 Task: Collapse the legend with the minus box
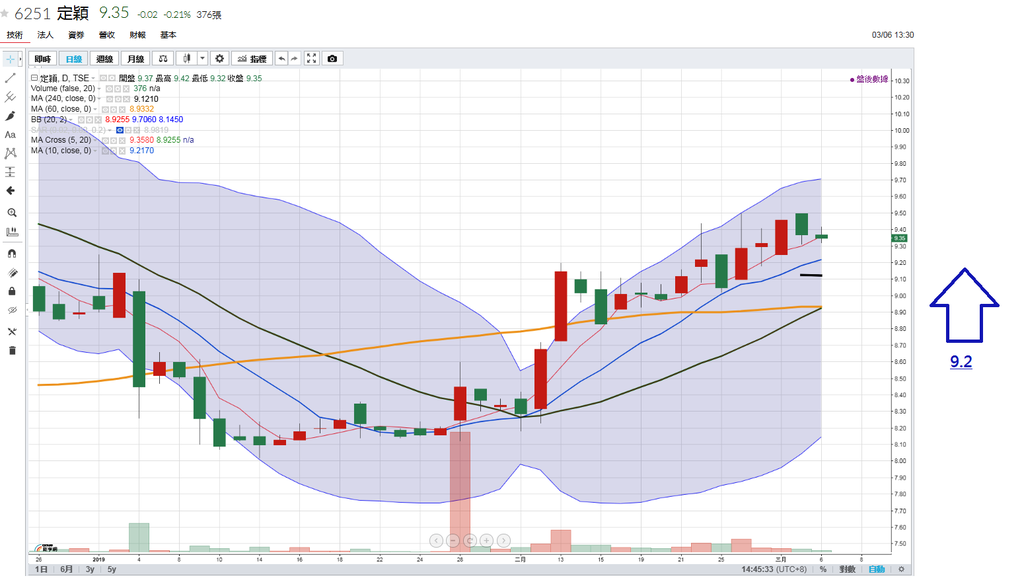tap(34, 78)
